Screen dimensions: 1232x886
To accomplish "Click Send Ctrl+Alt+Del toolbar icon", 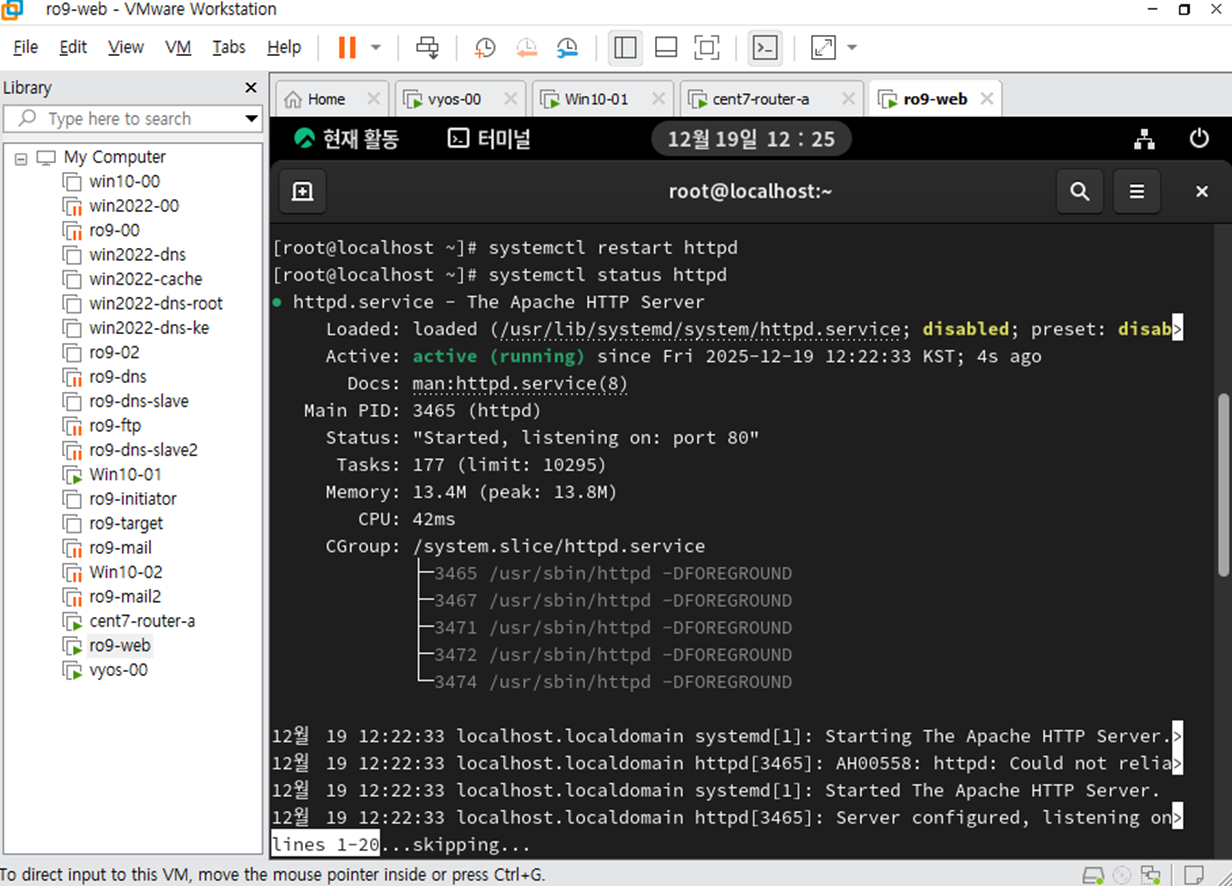I will [428, 47].
